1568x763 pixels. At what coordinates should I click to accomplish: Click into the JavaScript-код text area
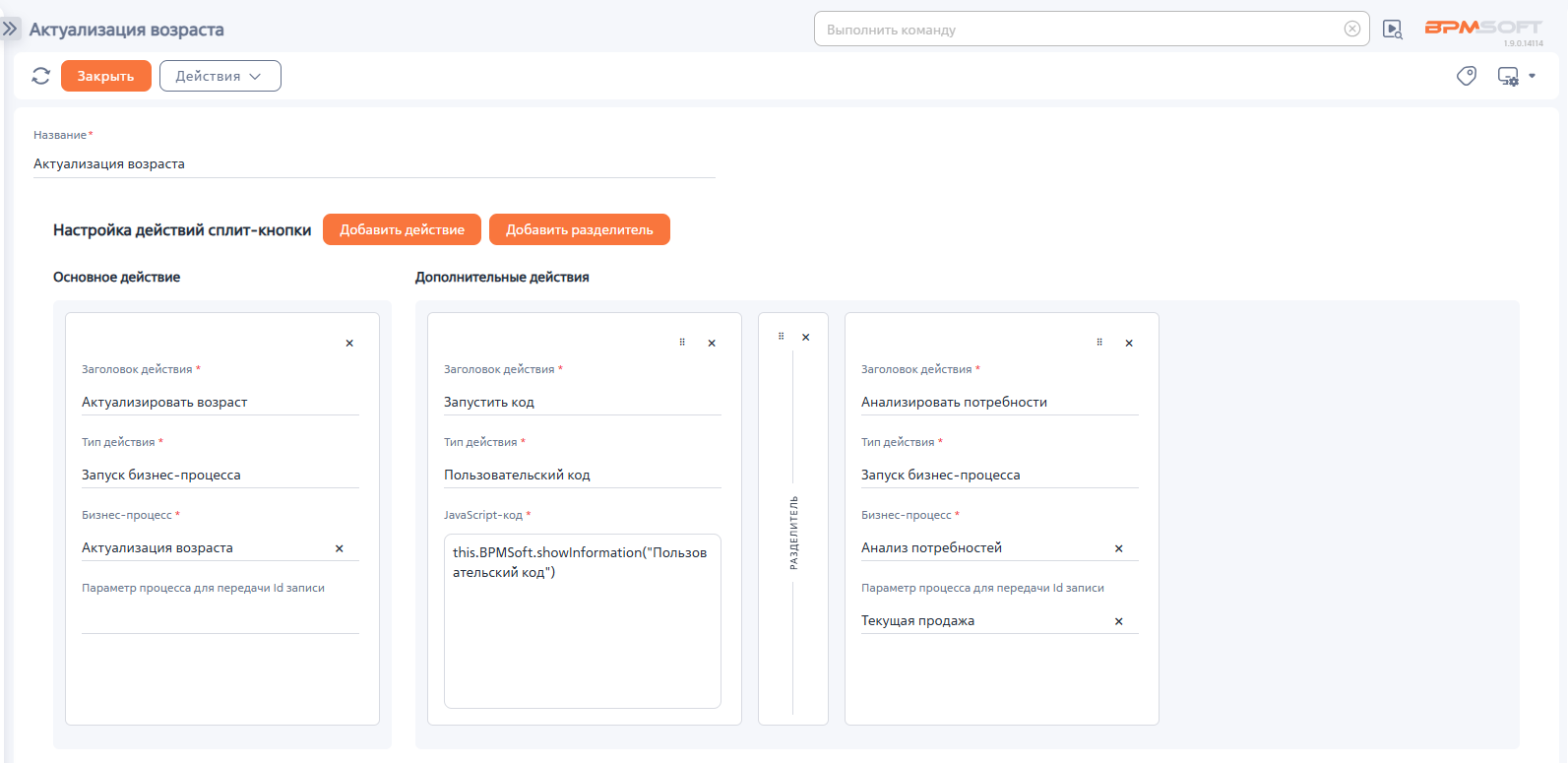click(x=583, y=620)
